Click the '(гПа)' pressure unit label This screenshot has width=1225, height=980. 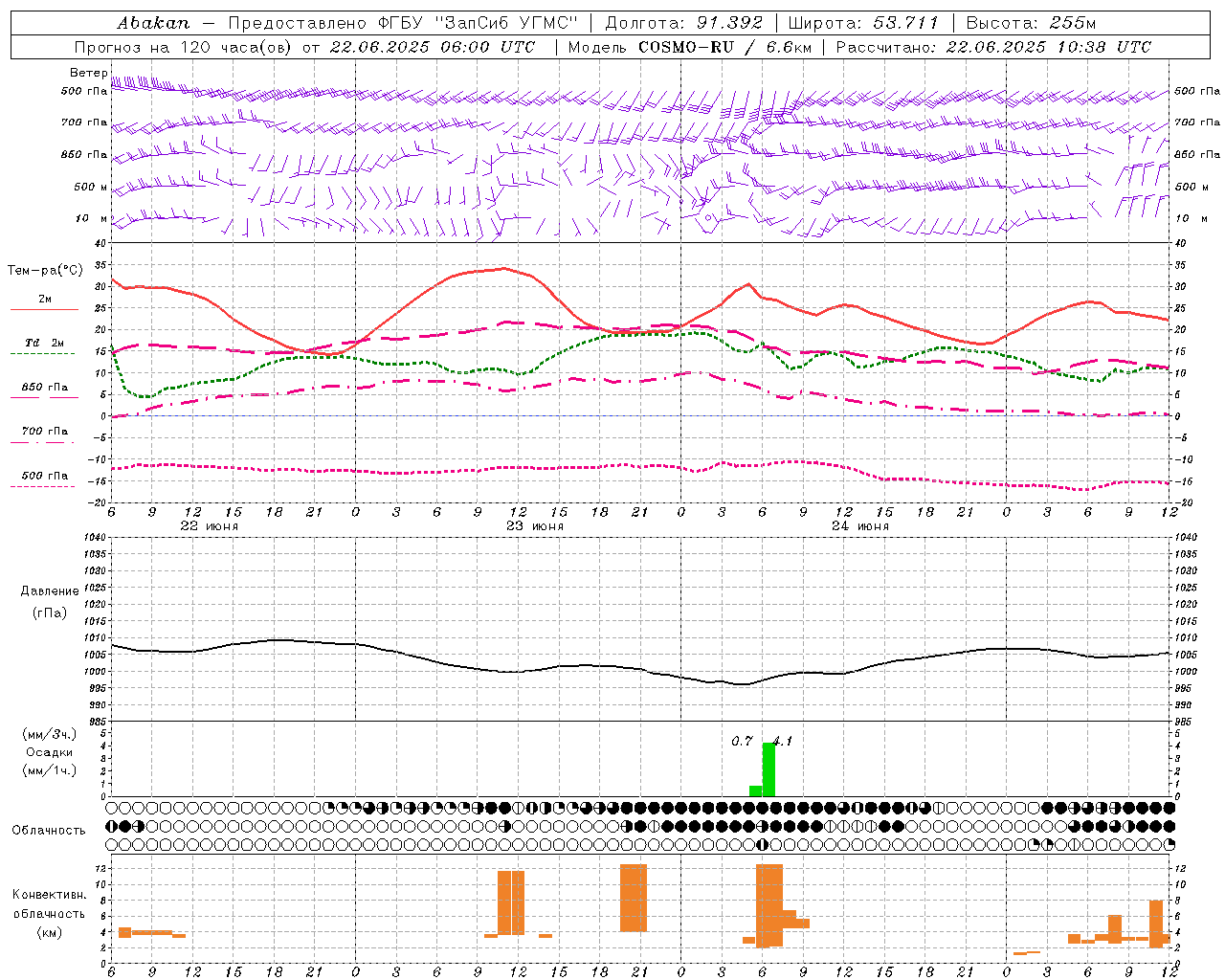click(x=50, y=612)
